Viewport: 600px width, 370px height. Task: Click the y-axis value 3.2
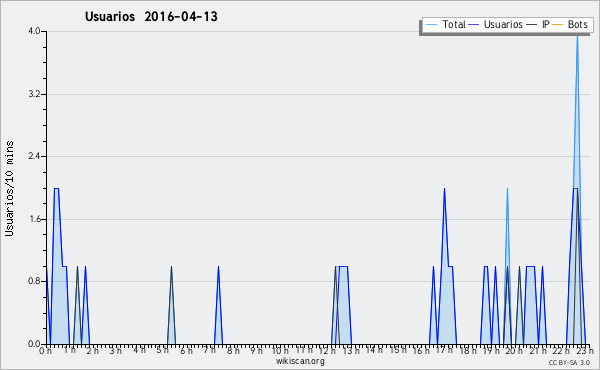(x=34, y=94)
